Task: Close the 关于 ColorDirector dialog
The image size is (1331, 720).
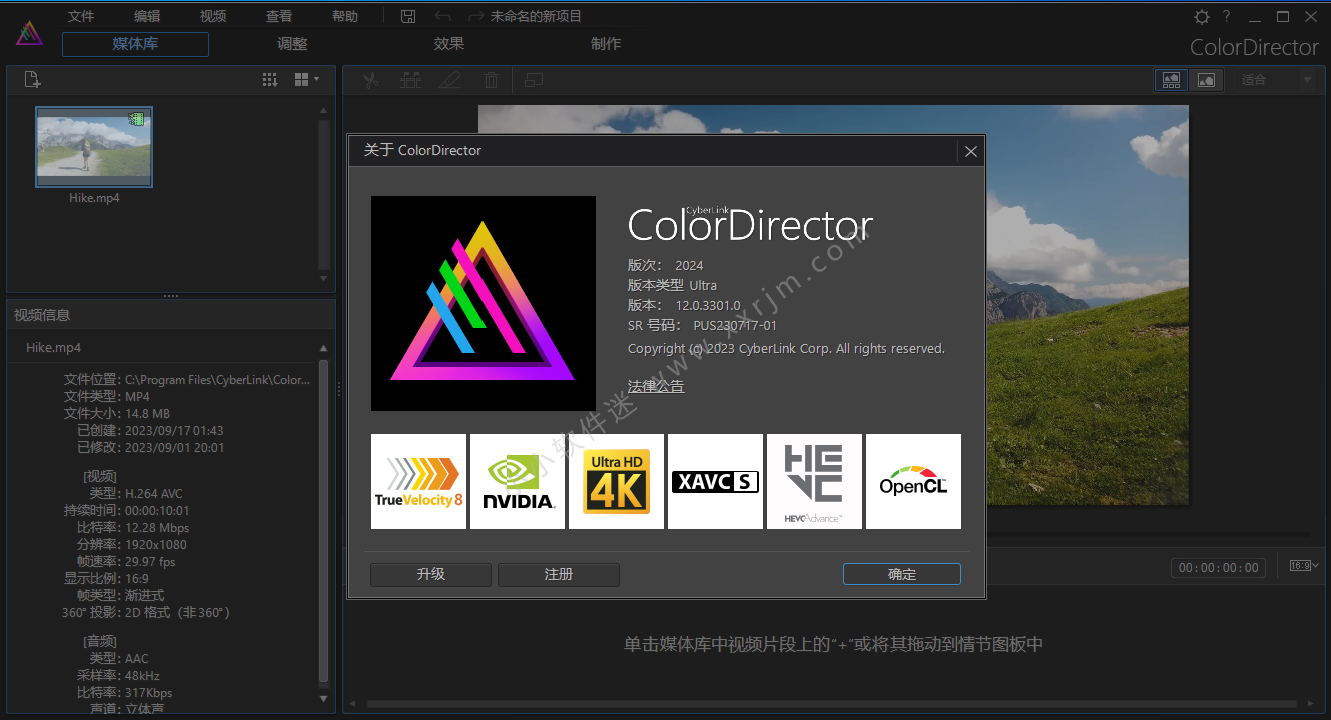Action: [x=970, y=151]
